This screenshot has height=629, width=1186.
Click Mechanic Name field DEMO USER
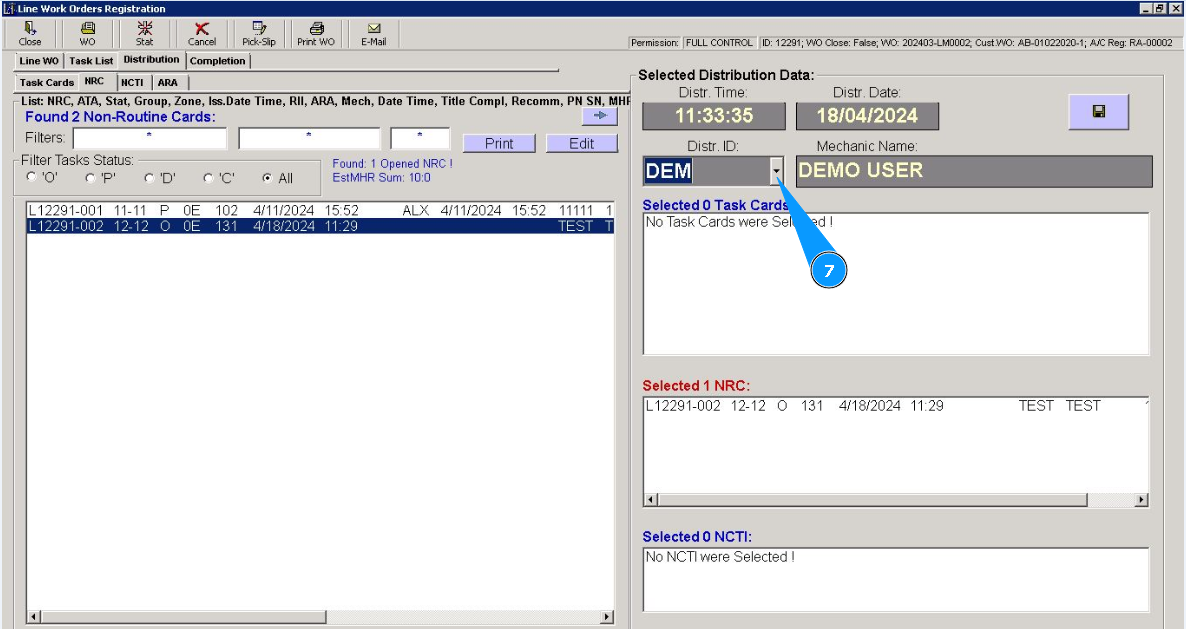[974, 171]
